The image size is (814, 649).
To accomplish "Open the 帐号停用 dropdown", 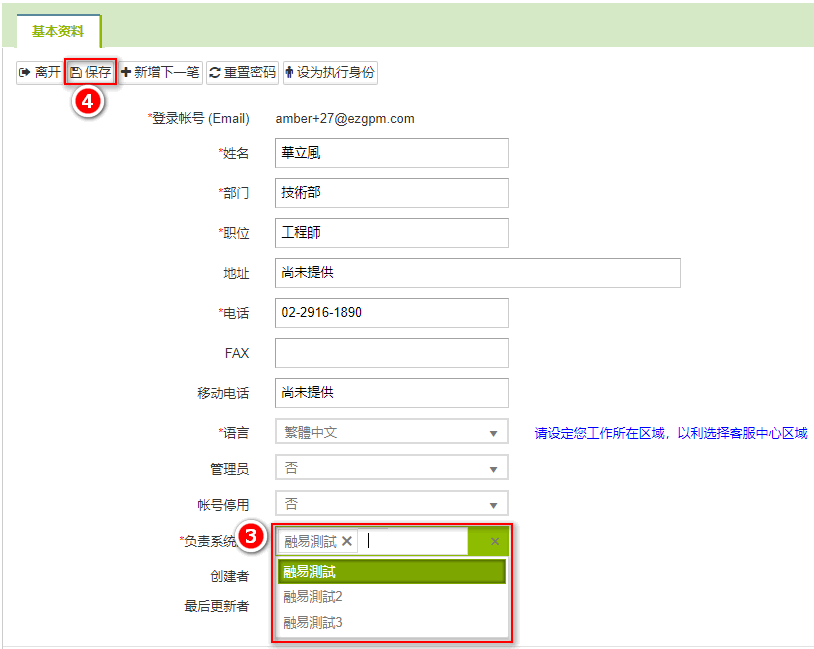I will point(392,504).
